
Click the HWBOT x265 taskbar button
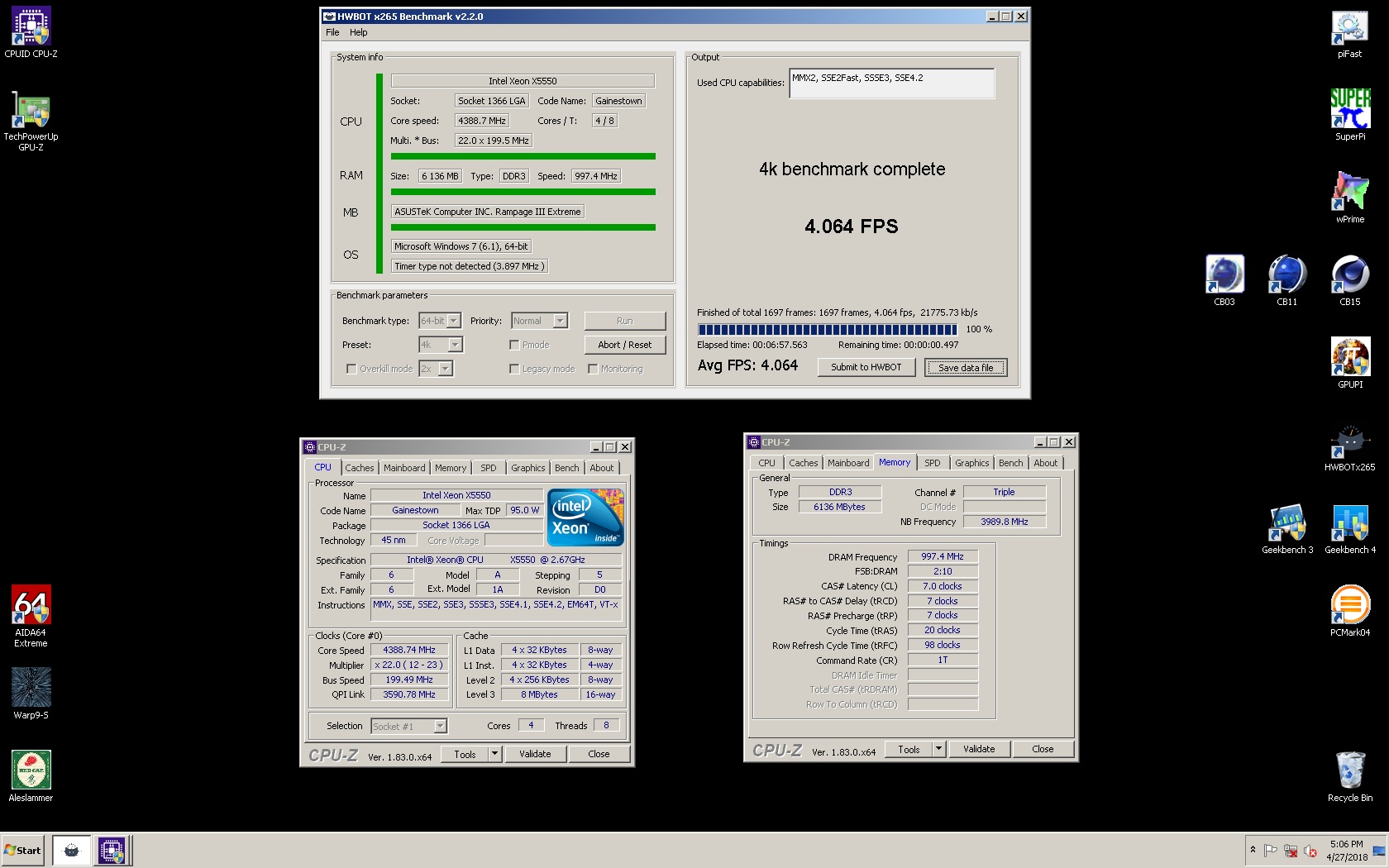(71, 850)
